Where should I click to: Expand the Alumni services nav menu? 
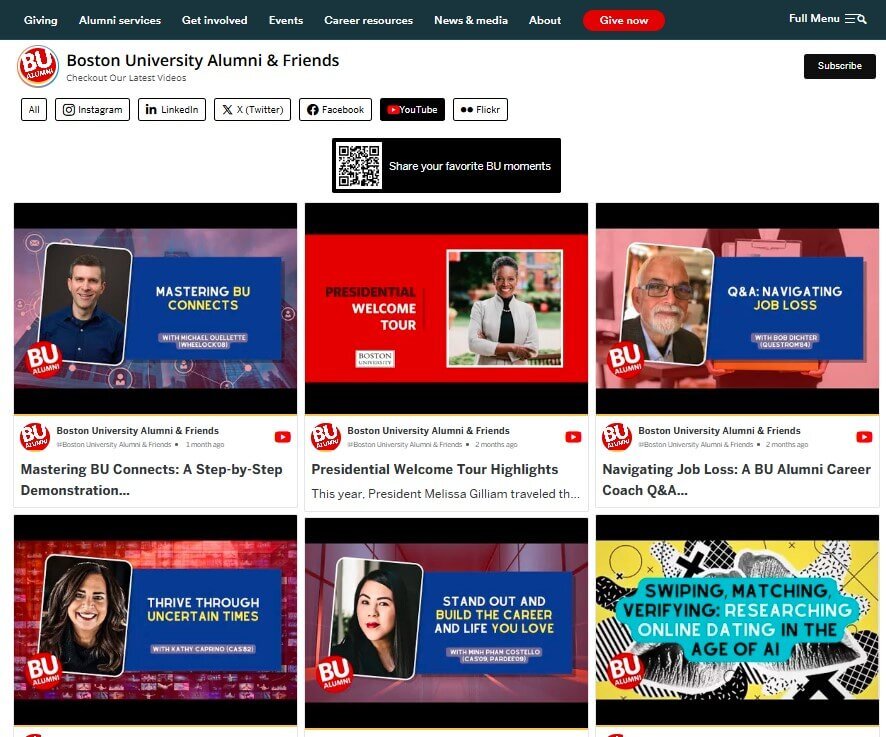(x=120, y=20)
